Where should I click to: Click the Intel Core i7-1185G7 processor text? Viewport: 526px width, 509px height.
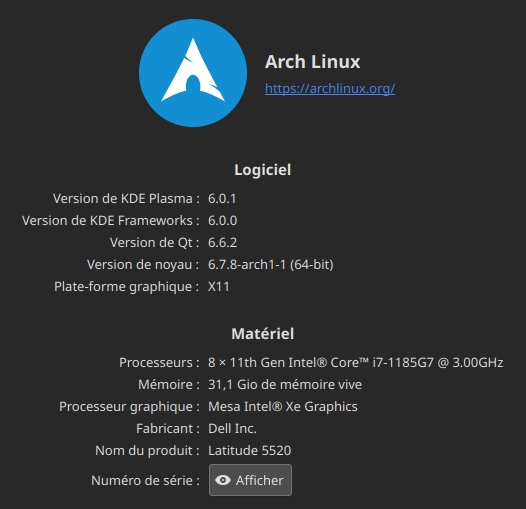click(355, 363)
